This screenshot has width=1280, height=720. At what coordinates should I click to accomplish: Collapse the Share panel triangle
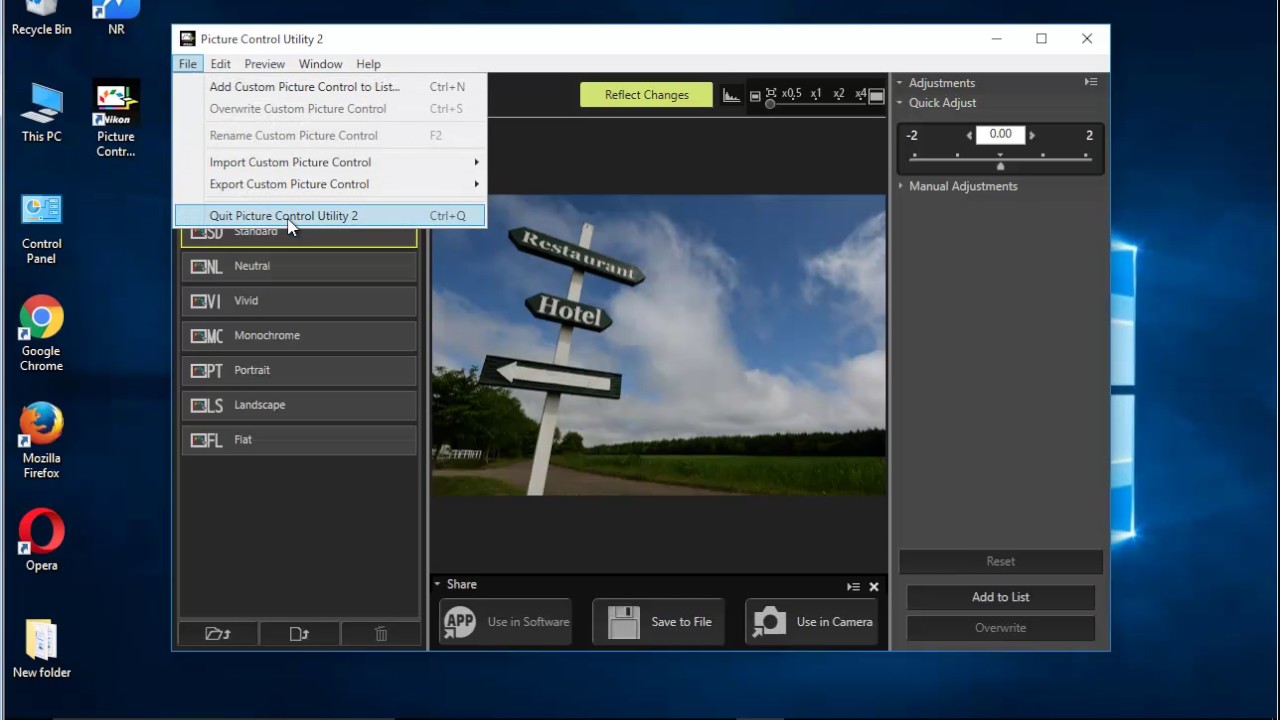pyautogui.click(x=437, y=584)
